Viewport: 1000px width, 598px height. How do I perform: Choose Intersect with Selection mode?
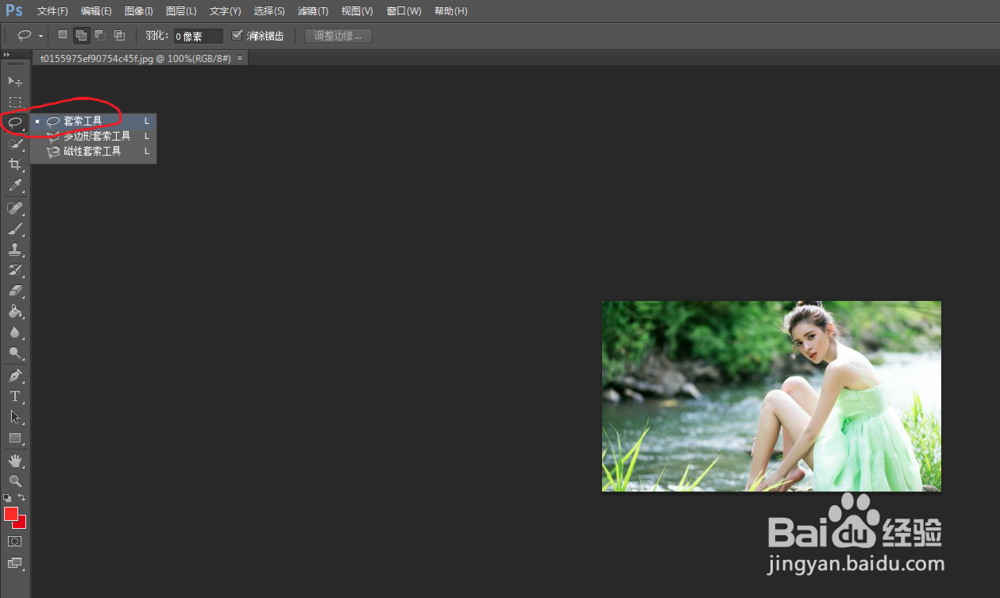click(x=119, y=35)
